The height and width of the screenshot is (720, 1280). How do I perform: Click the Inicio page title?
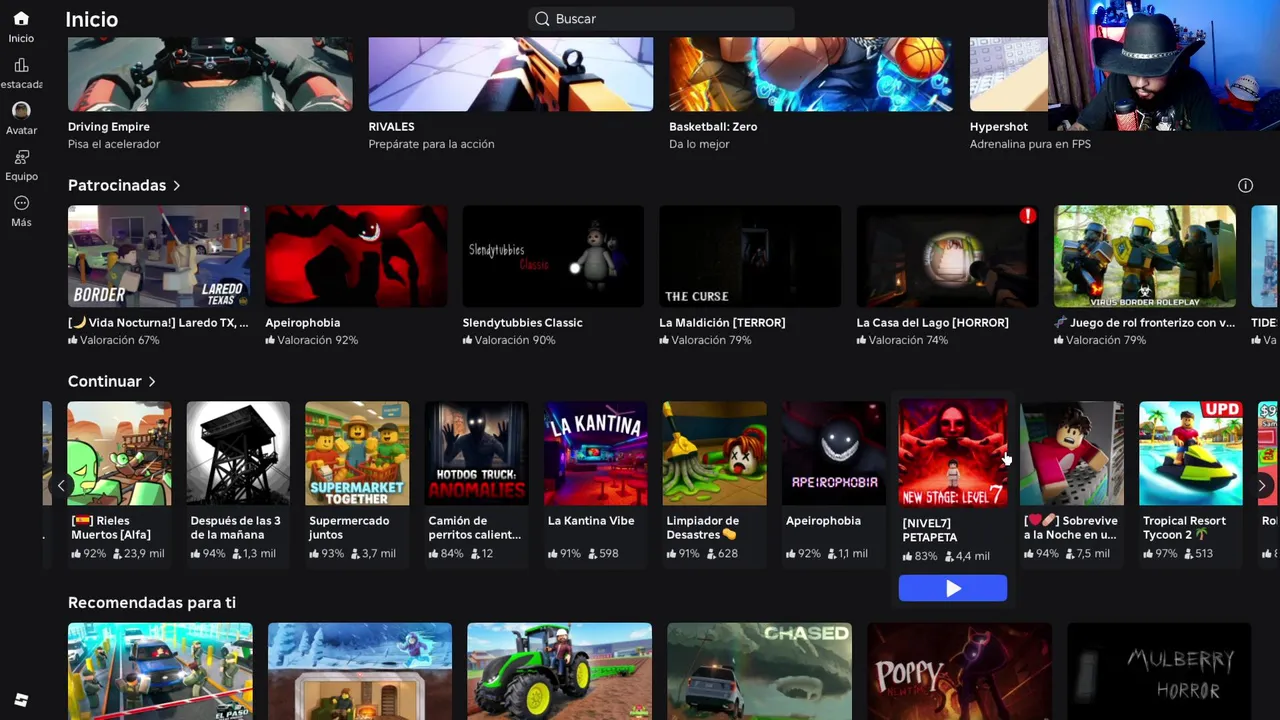(x=91, y=20)
